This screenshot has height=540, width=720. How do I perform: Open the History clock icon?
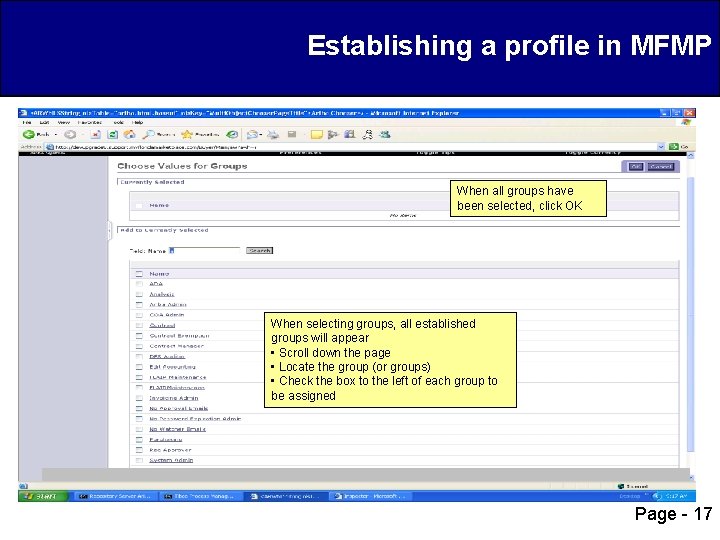coord(232,135)
